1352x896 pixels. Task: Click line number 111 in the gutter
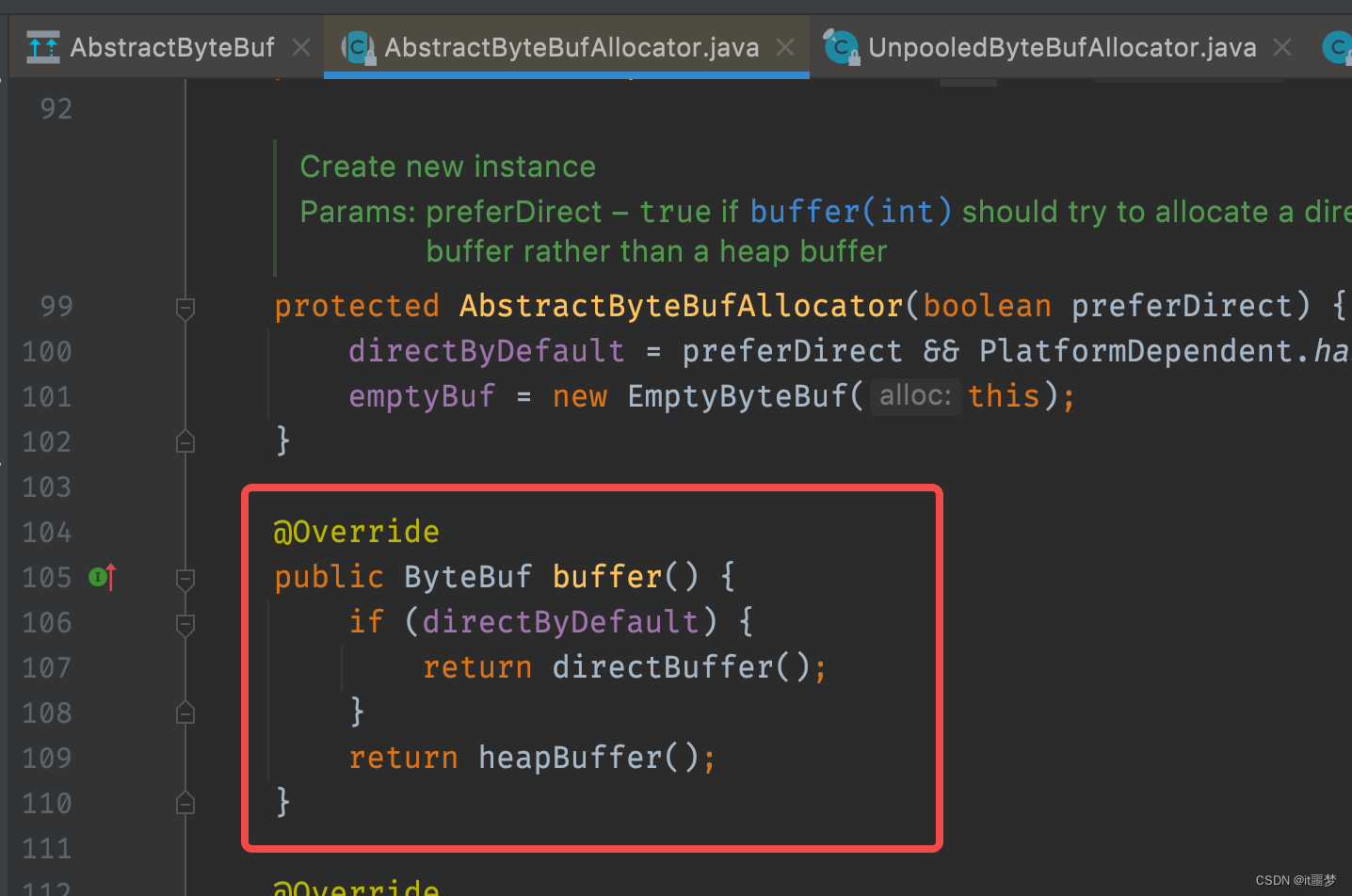tap(47, 848)
